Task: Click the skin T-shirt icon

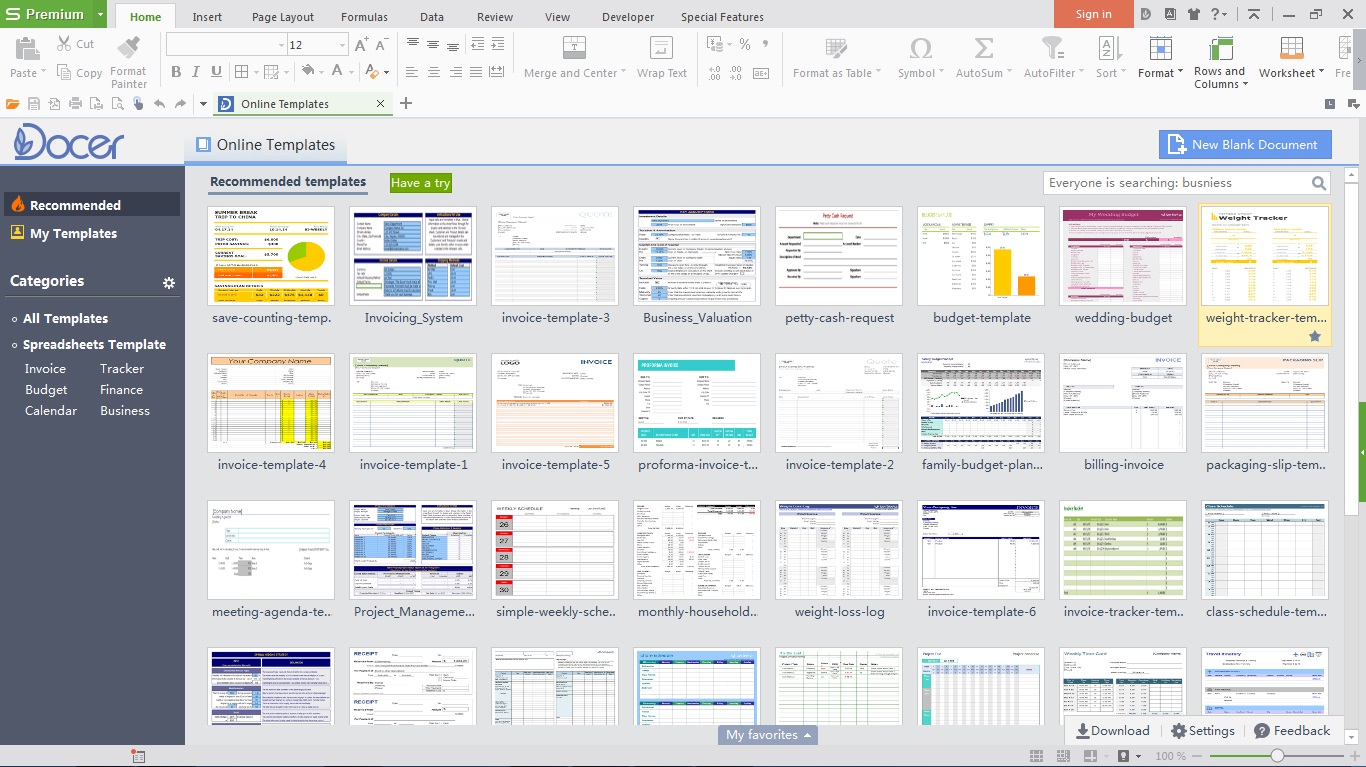Action: click(1194, 14)
